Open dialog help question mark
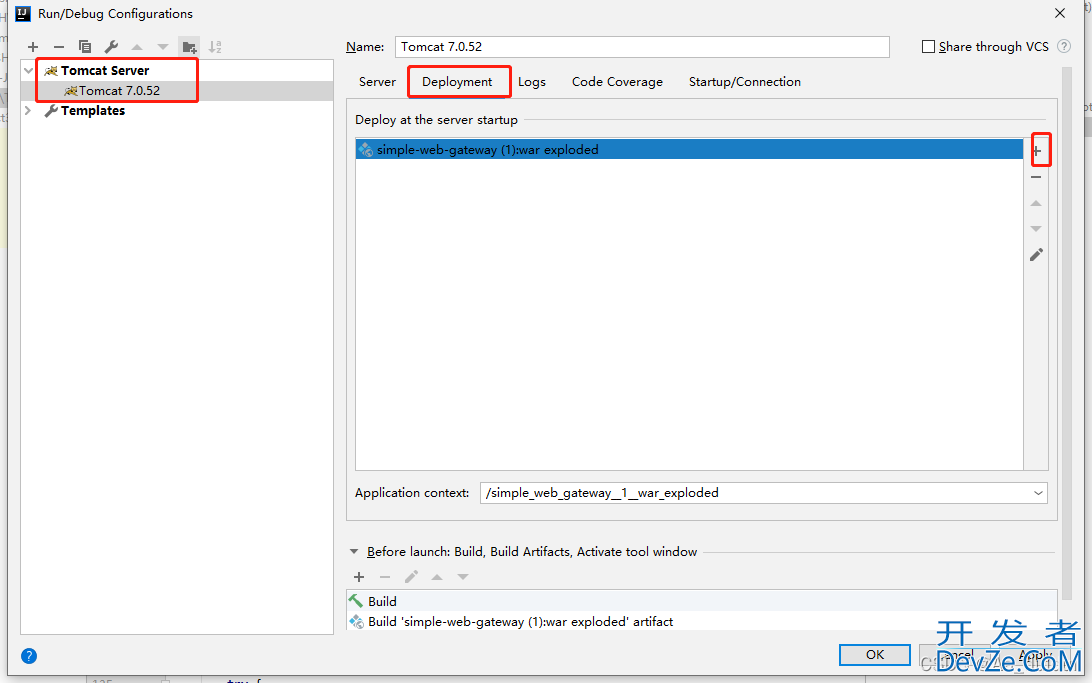The image size is (1092, 683). [29, 655]
